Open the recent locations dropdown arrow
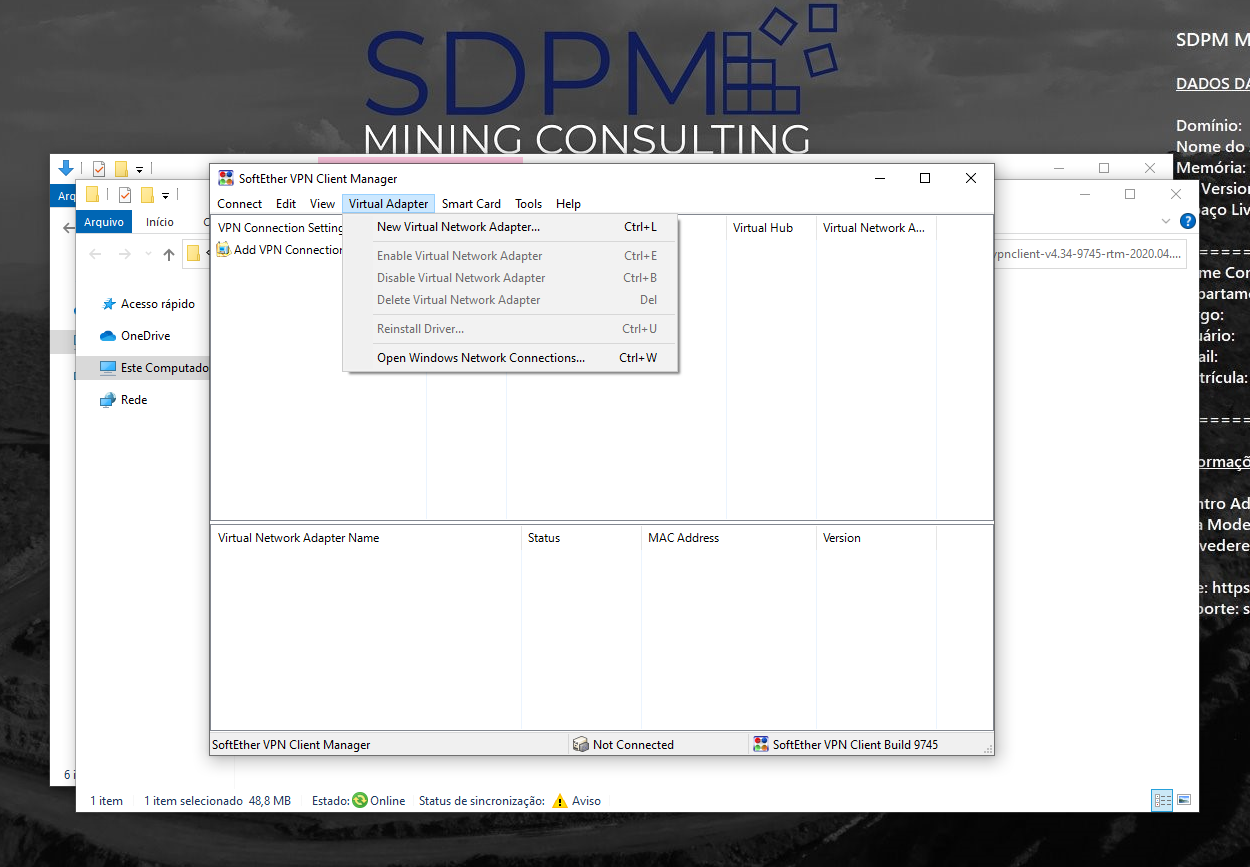Image resolution: width=1250 pixels, height=867 pixels. coord(148,254)
